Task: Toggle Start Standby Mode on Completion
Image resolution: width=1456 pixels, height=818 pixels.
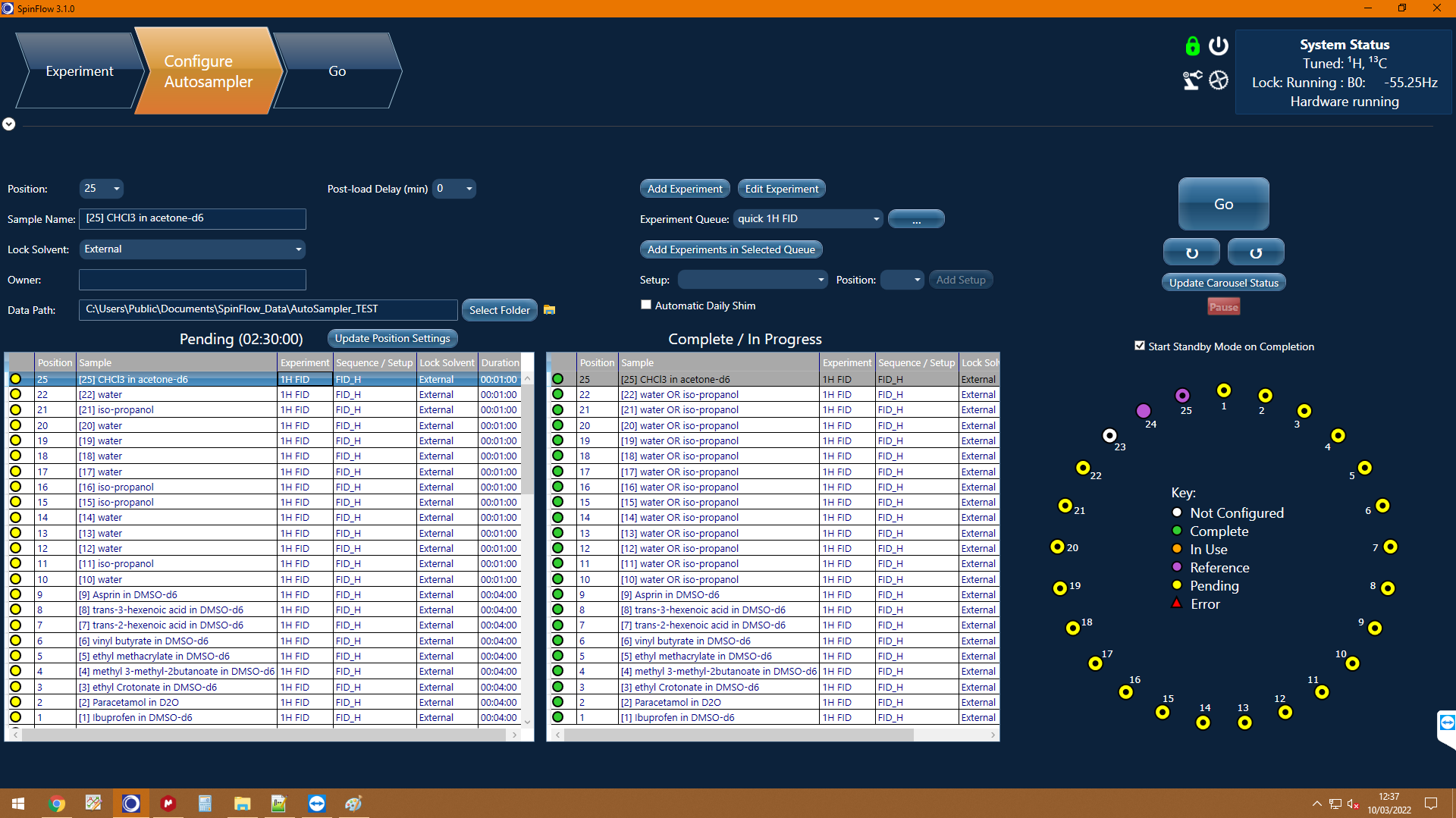Action: (x=1139, y=346)
